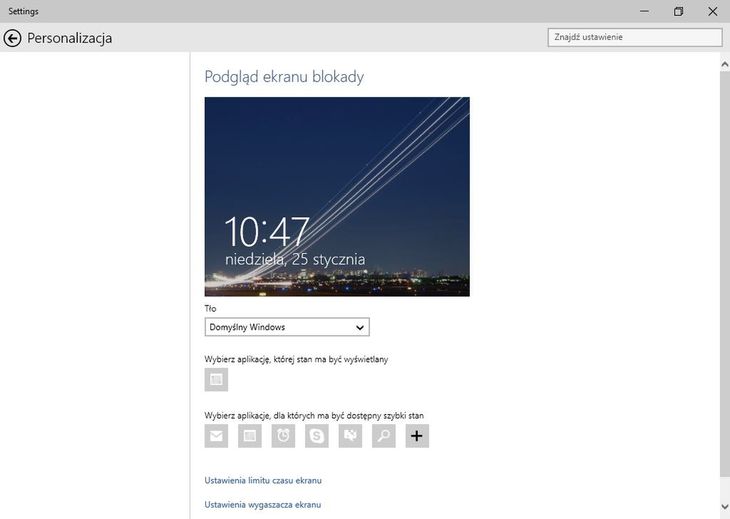Choose the Alarms clock quick status icon
The width and height of the screenshot is (730, 519).
284,436
